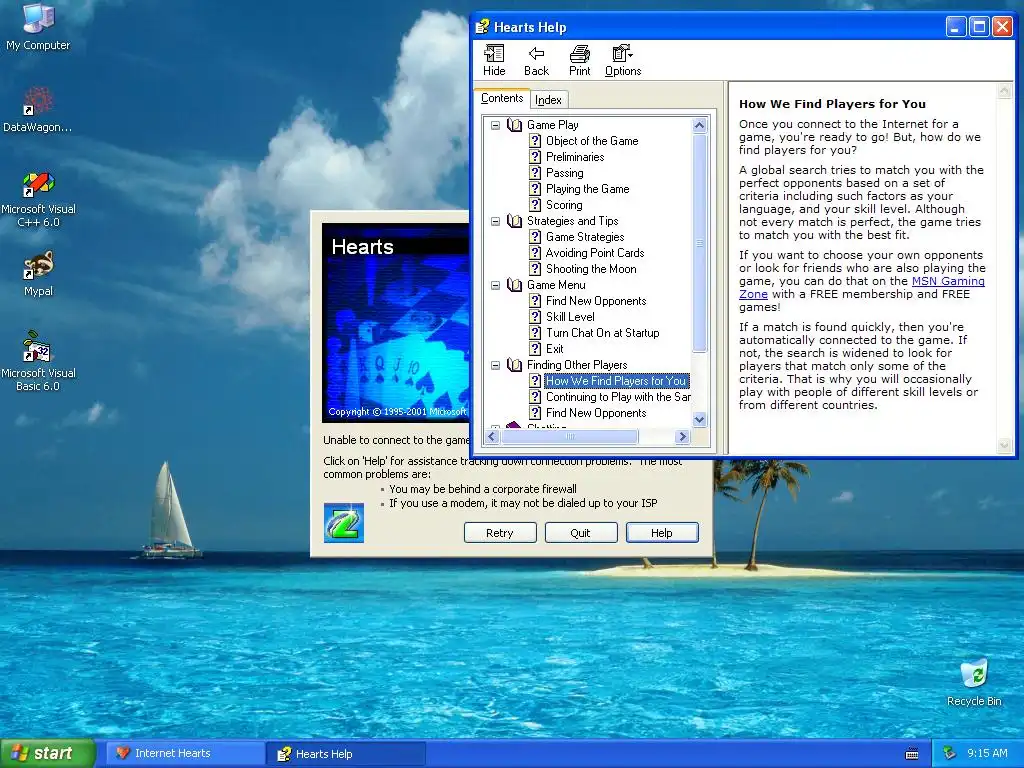The width and height of the screenshot is (1024, 768).
Task: Open the Avoiding Point Cards topic
Action: click(595, 253)
